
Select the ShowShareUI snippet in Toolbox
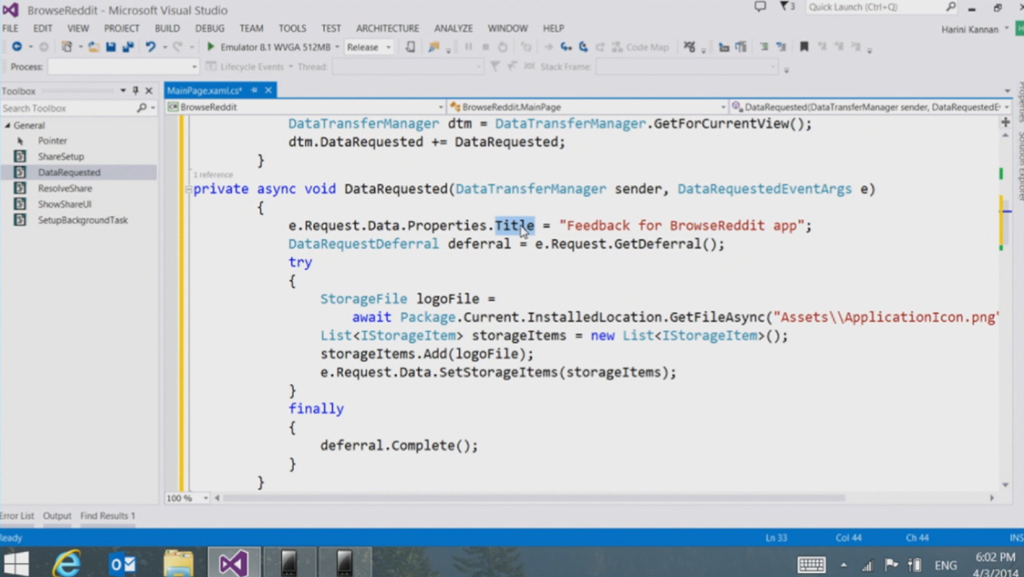click(x=64, y=204)
